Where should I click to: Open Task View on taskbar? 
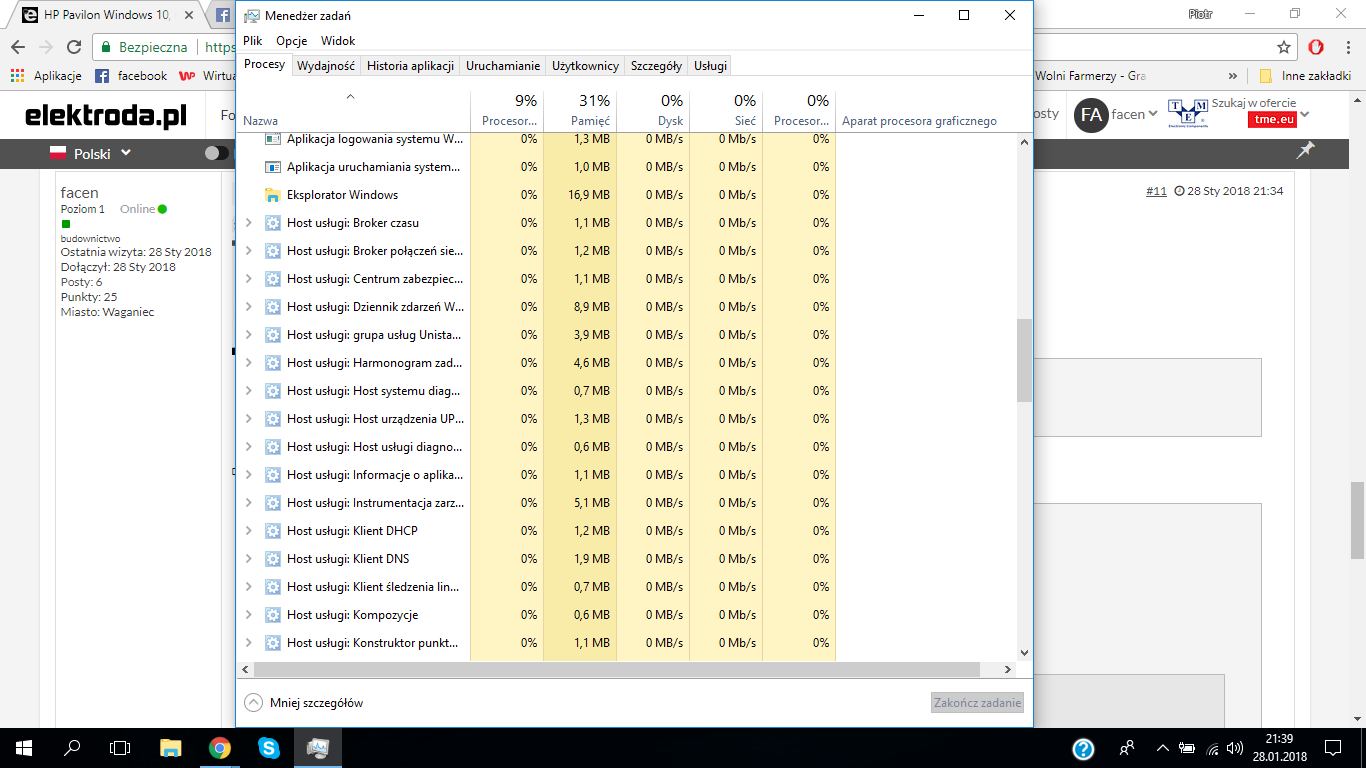pyautogui.click(x=120, y=747)
